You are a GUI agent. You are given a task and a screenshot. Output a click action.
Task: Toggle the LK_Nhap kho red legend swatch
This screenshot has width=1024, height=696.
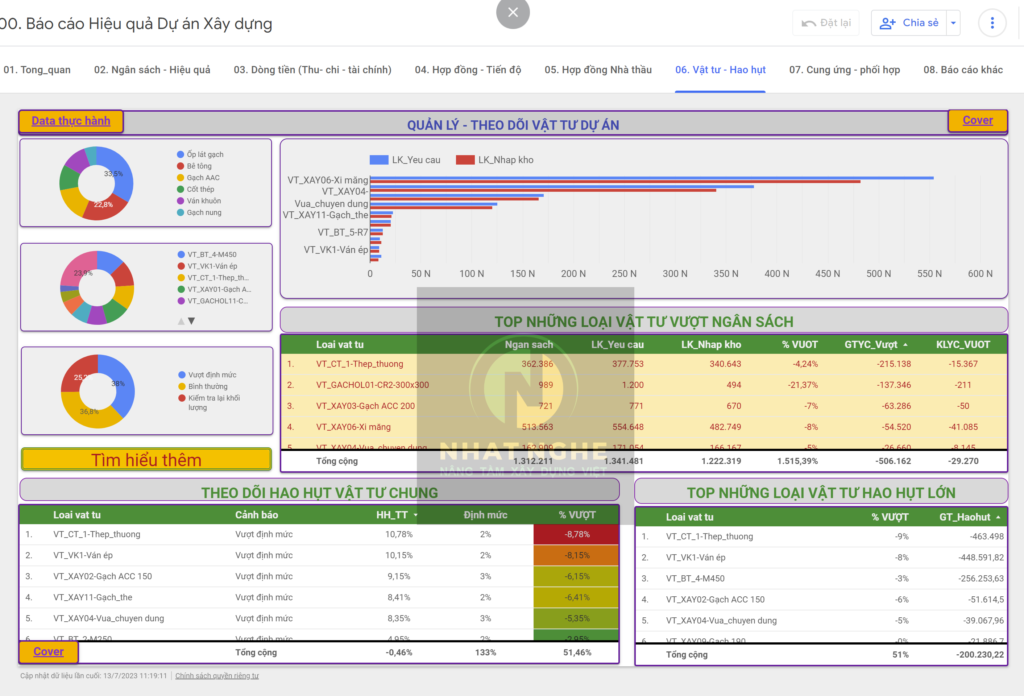[465, 159]
